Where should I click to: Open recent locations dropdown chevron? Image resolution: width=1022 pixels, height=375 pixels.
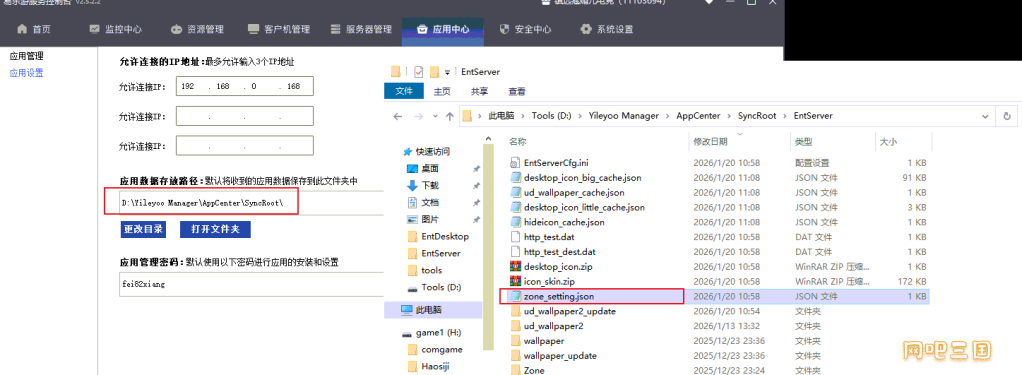click(x=435, y=117)
